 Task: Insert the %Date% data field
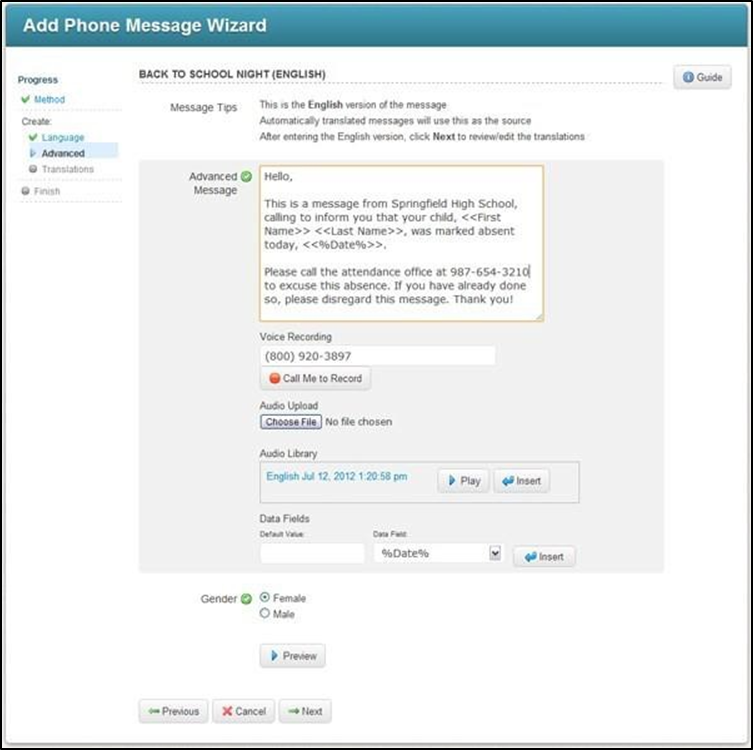coord(544,557)
